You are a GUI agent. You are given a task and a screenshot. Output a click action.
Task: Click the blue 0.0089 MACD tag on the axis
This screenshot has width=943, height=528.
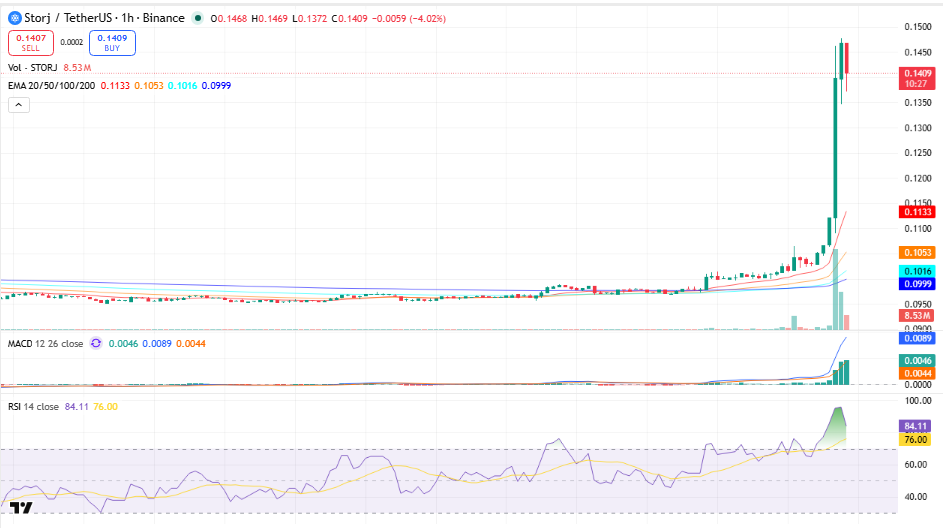point(917,338)
